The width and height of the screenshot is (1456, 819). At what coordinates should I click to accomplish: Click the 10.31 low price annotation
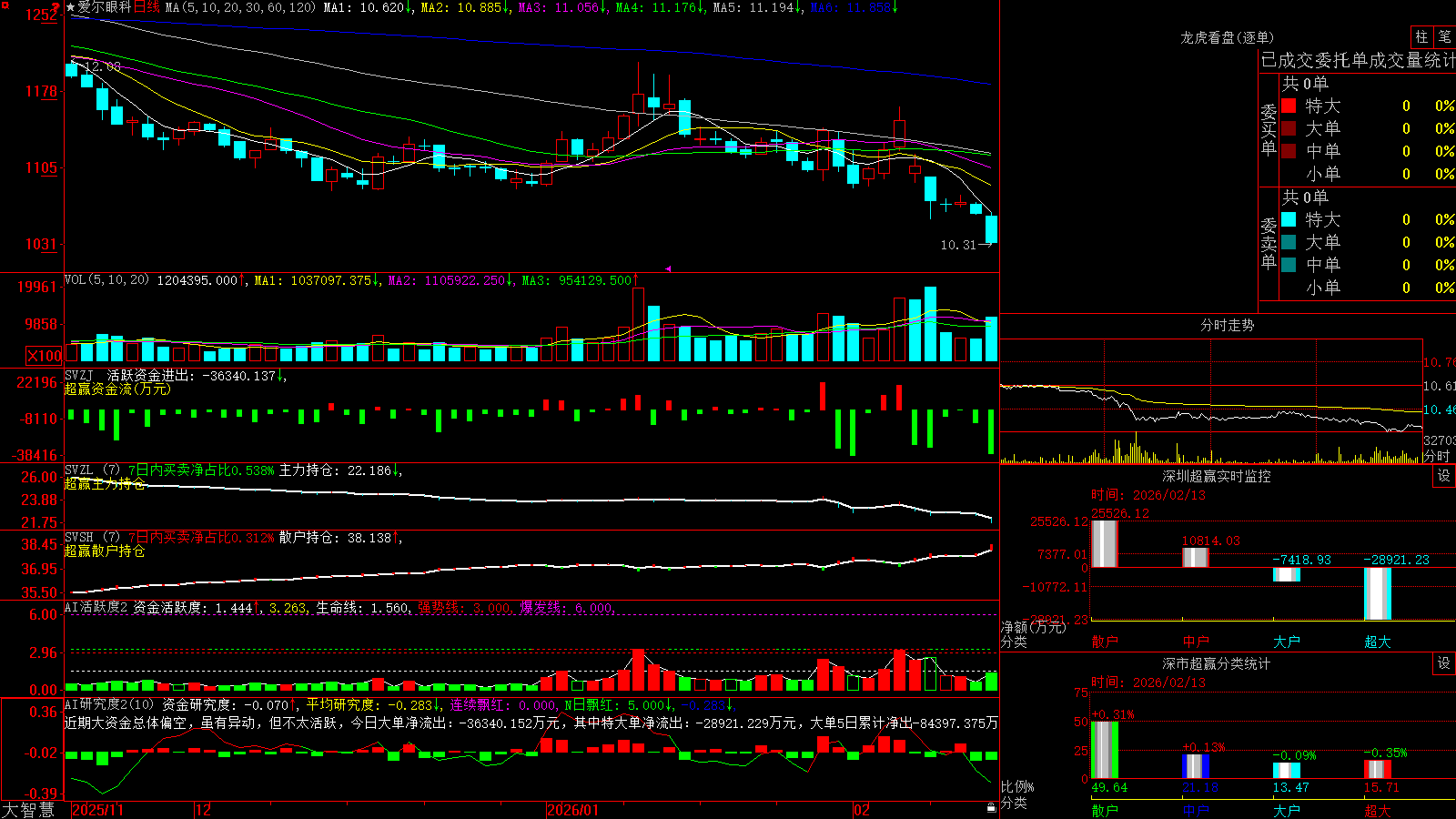tap(958, 245)
